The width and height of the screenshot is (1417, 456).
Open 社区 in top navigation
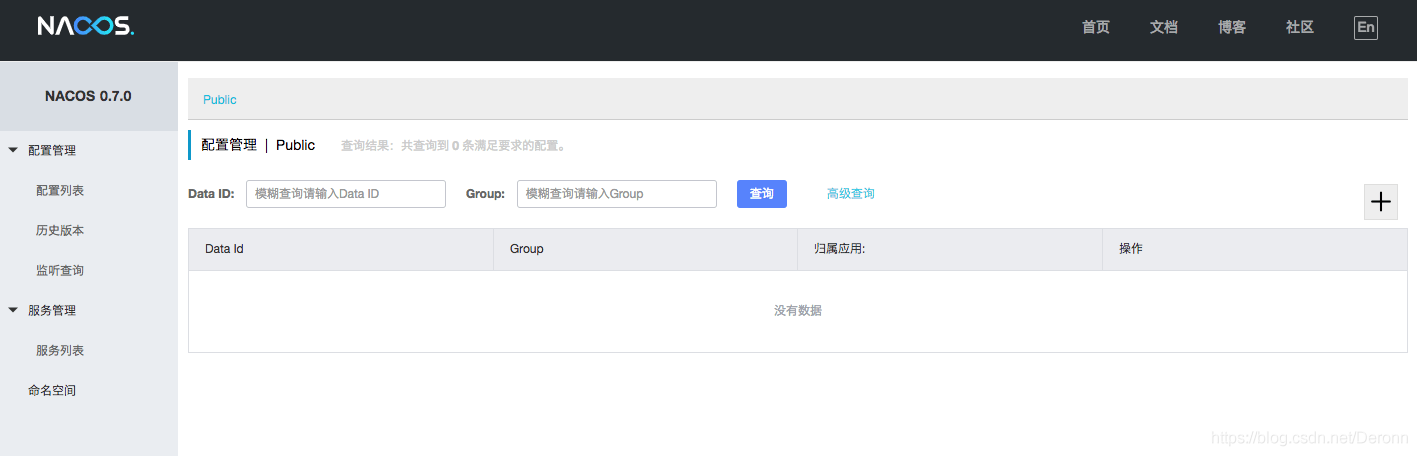(1299, 28)
